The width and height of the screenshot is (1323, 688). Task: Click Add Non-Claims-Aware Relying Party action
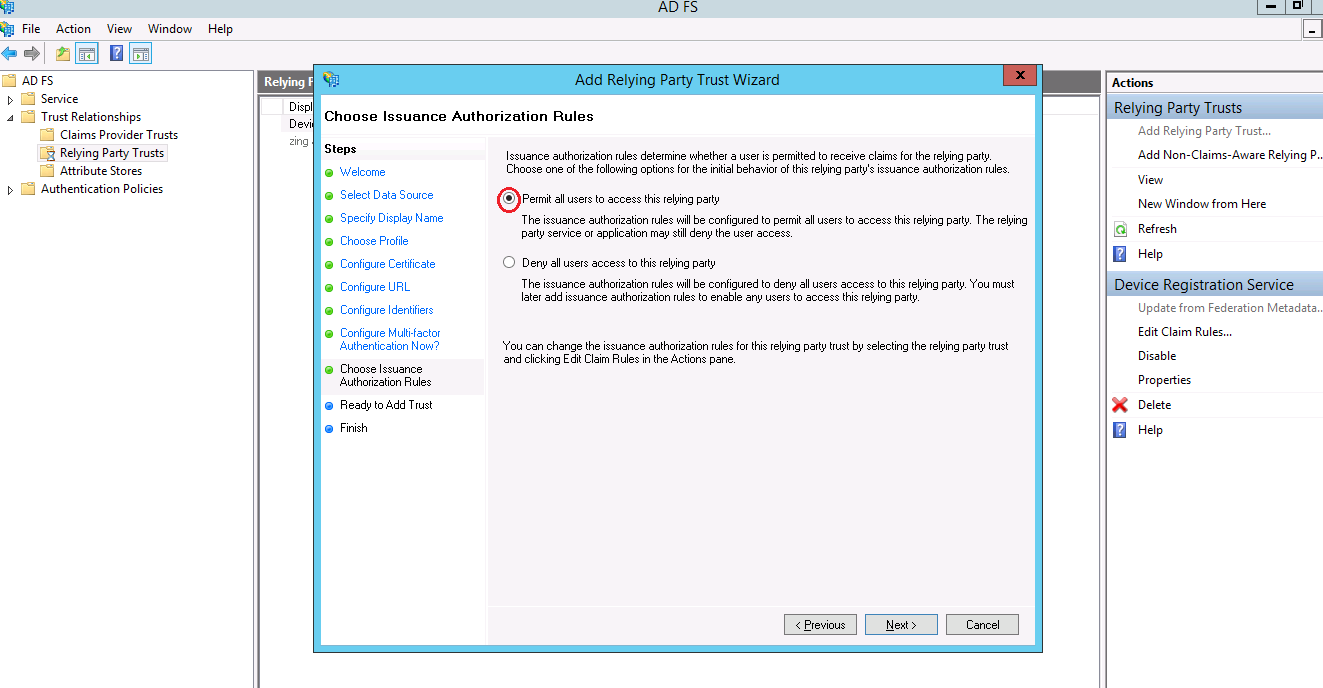(1229, 155)
